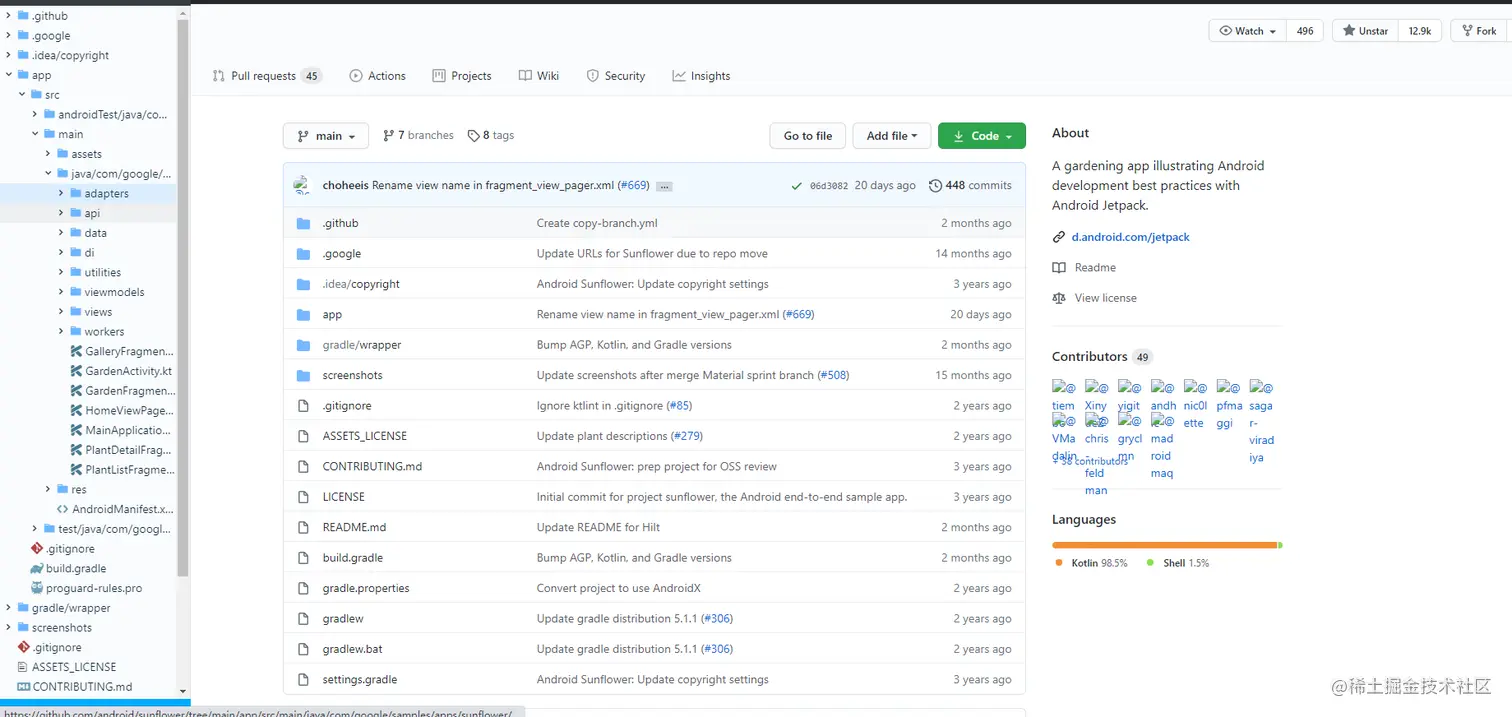This screenshot has width=1512, height=717.
Task: Click the AndroidManifest.xml code icon
Action: pyautogui.click(x=63, y=509)
